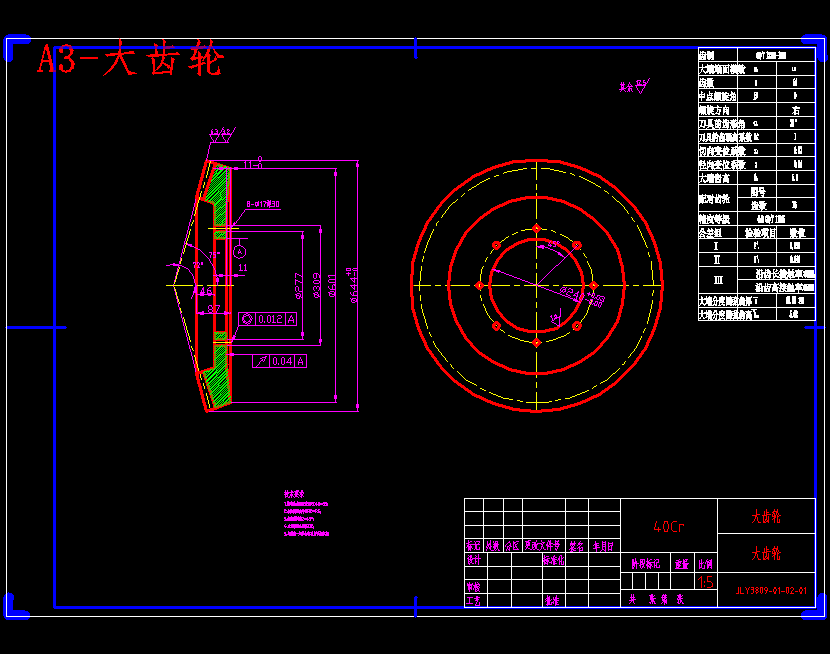This screenshot has width=830, height=654.
Task: Click the '8-ø17' hole callout text
Action: (263, 204)
